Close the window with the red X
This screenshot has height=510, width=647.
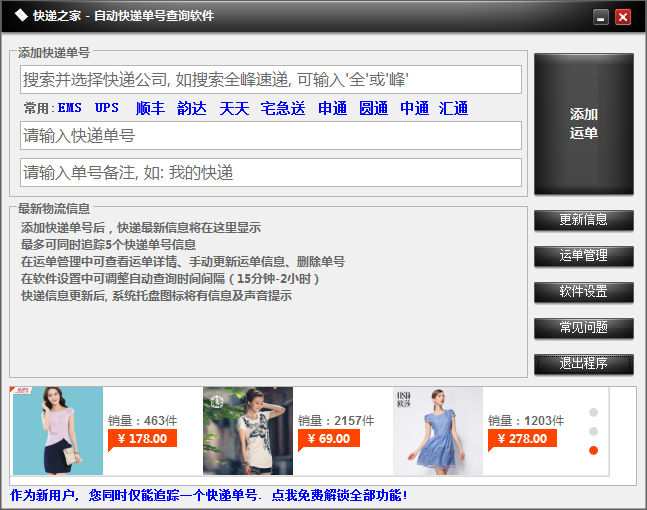click(x=623, y=17)
